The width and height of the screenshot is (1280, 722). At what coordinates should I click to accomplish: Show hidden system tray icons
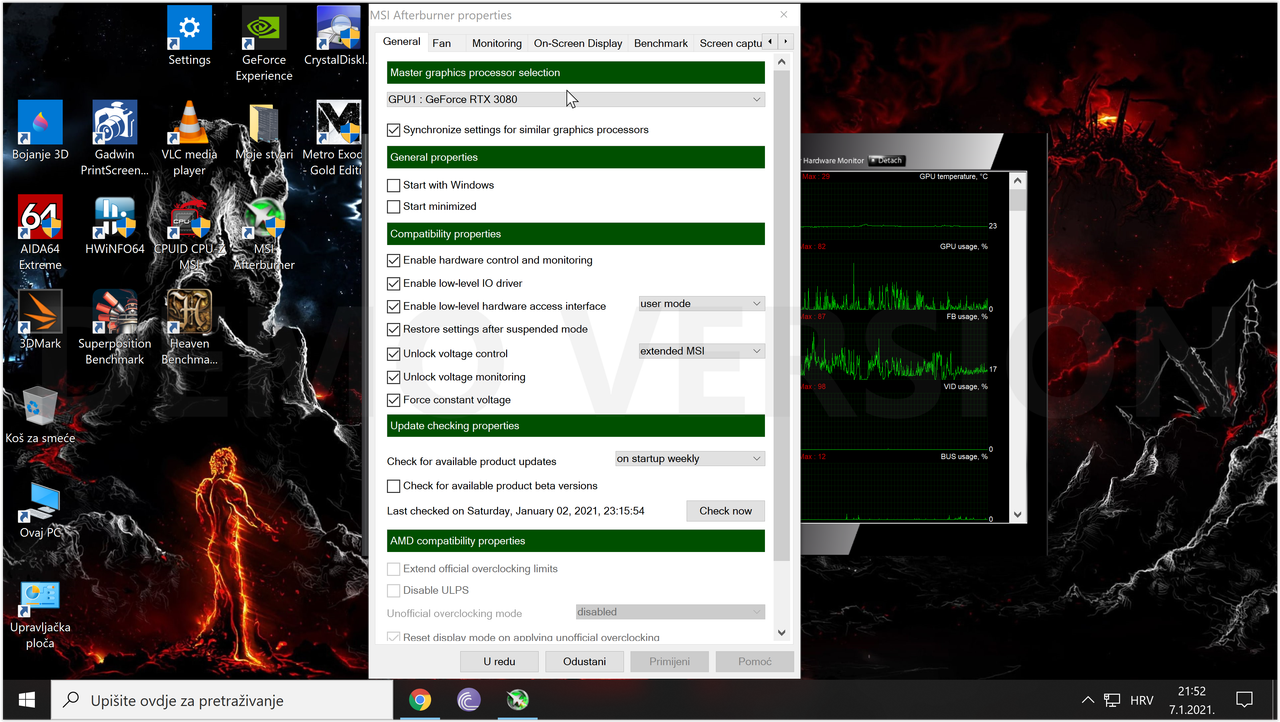[1088, 700]
